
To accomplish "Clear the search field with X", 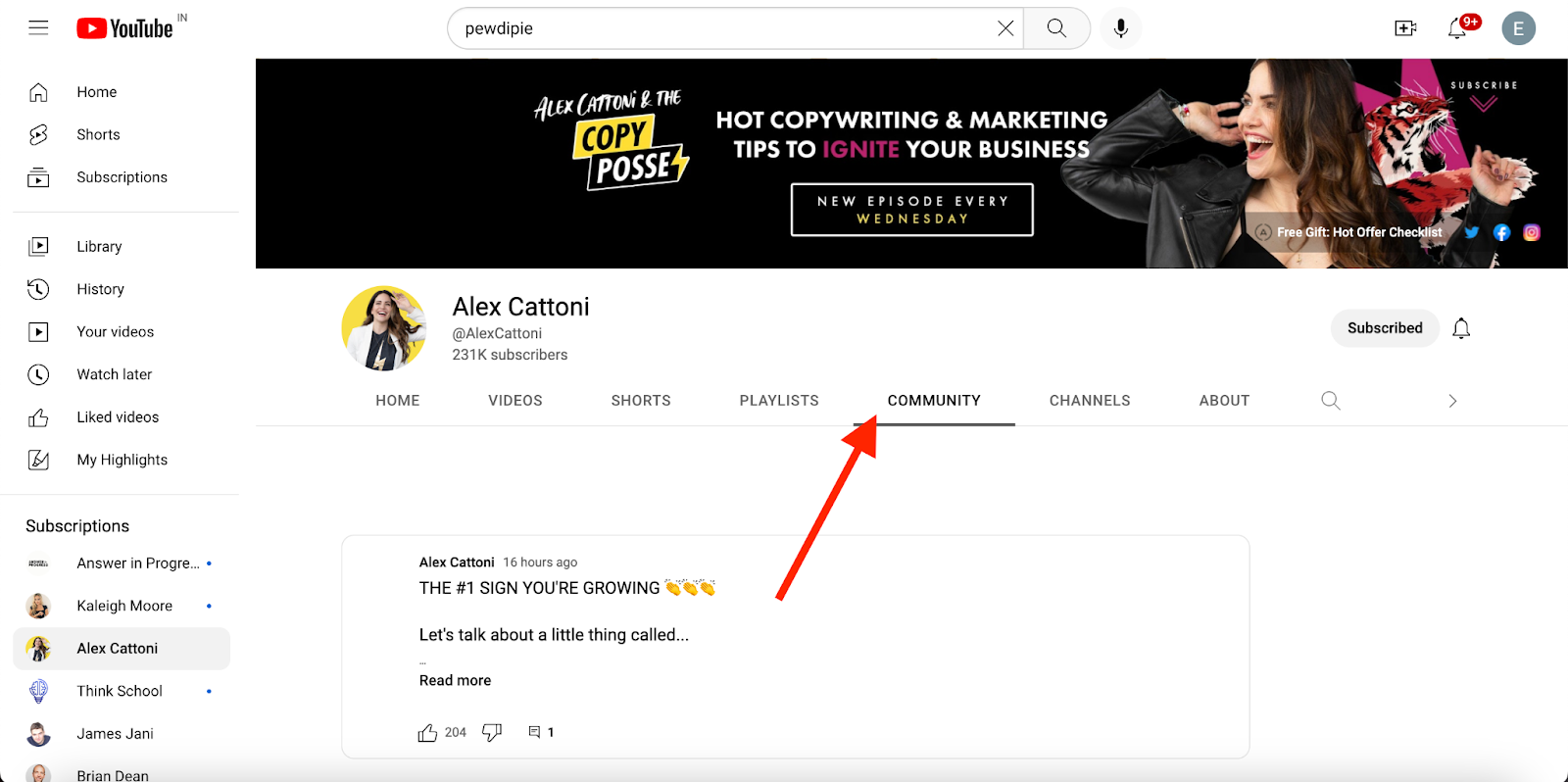I will click(1005, 28).
